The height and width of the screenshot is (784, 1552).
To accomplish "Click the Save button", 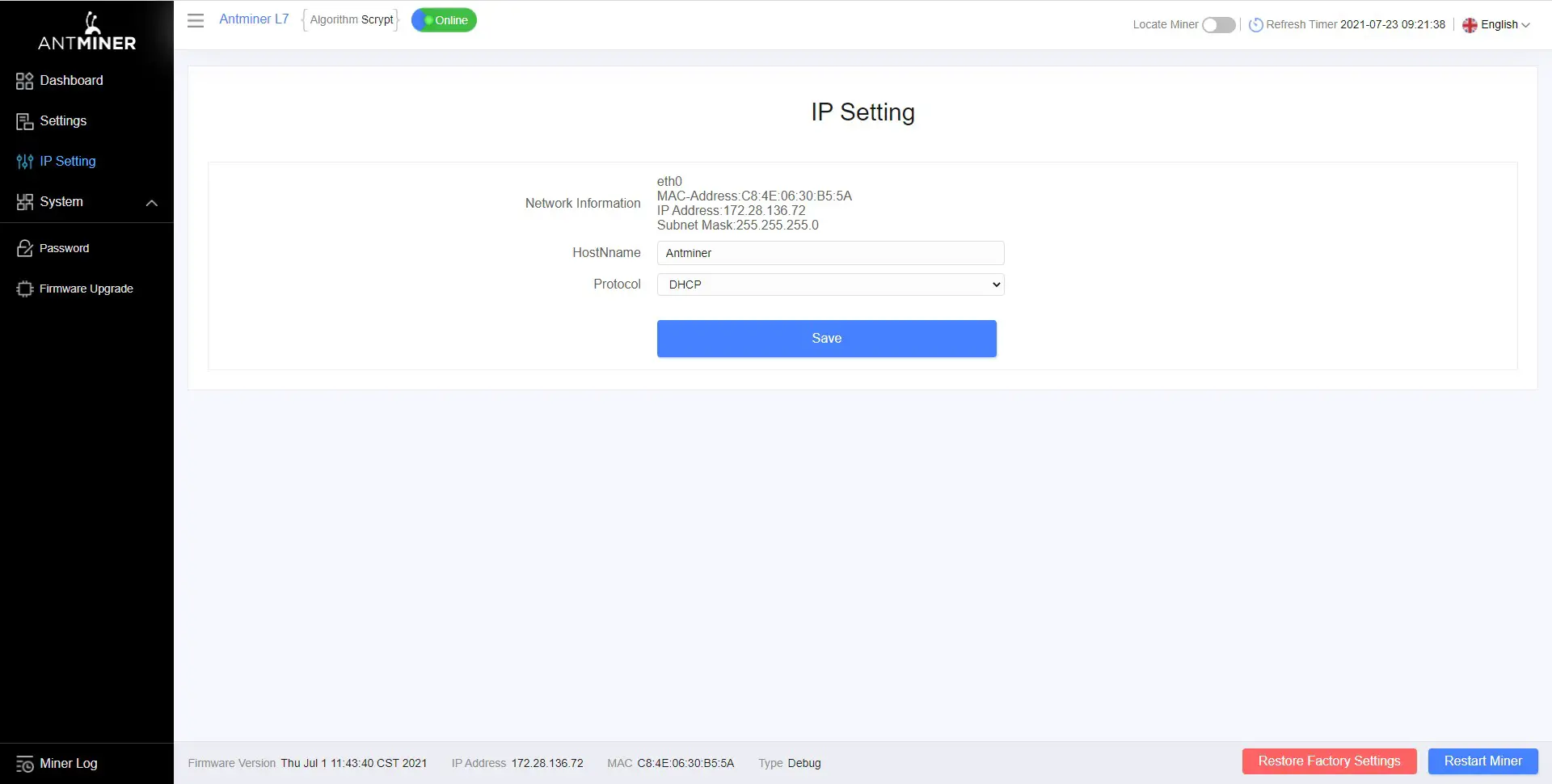I will click(x=826, y=338).
